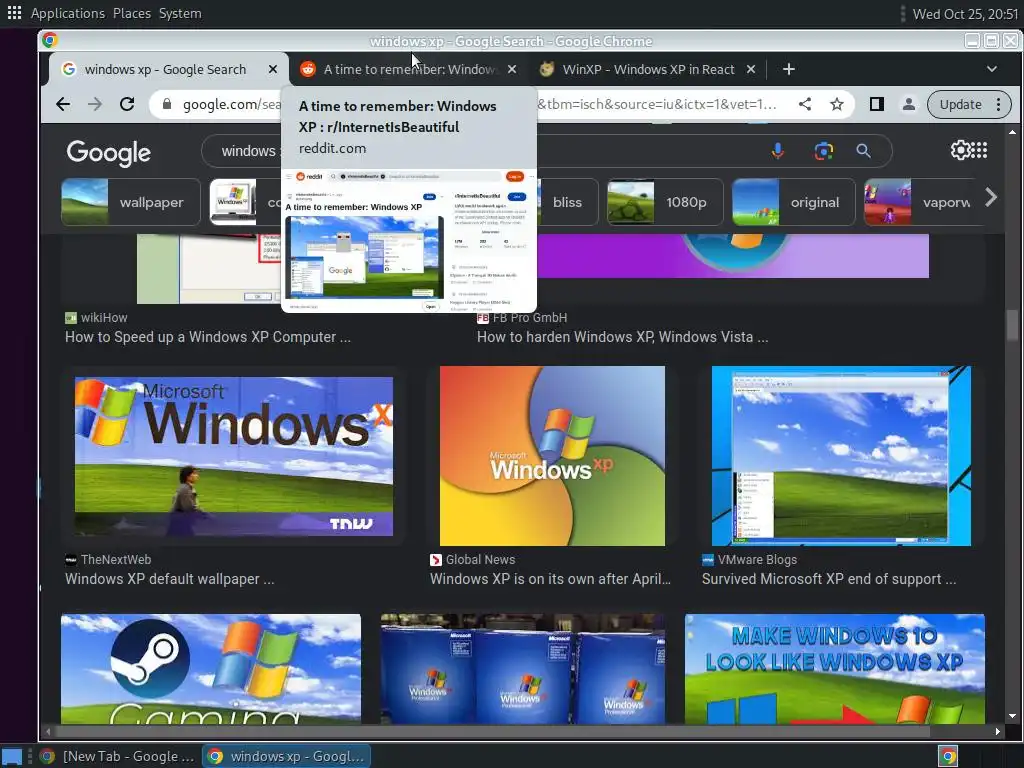This screenshot has height=768, width=1024.
Task: Switch to New Tab - Google taskbar window
Action: pyautogui.click(x=117, y=756)
